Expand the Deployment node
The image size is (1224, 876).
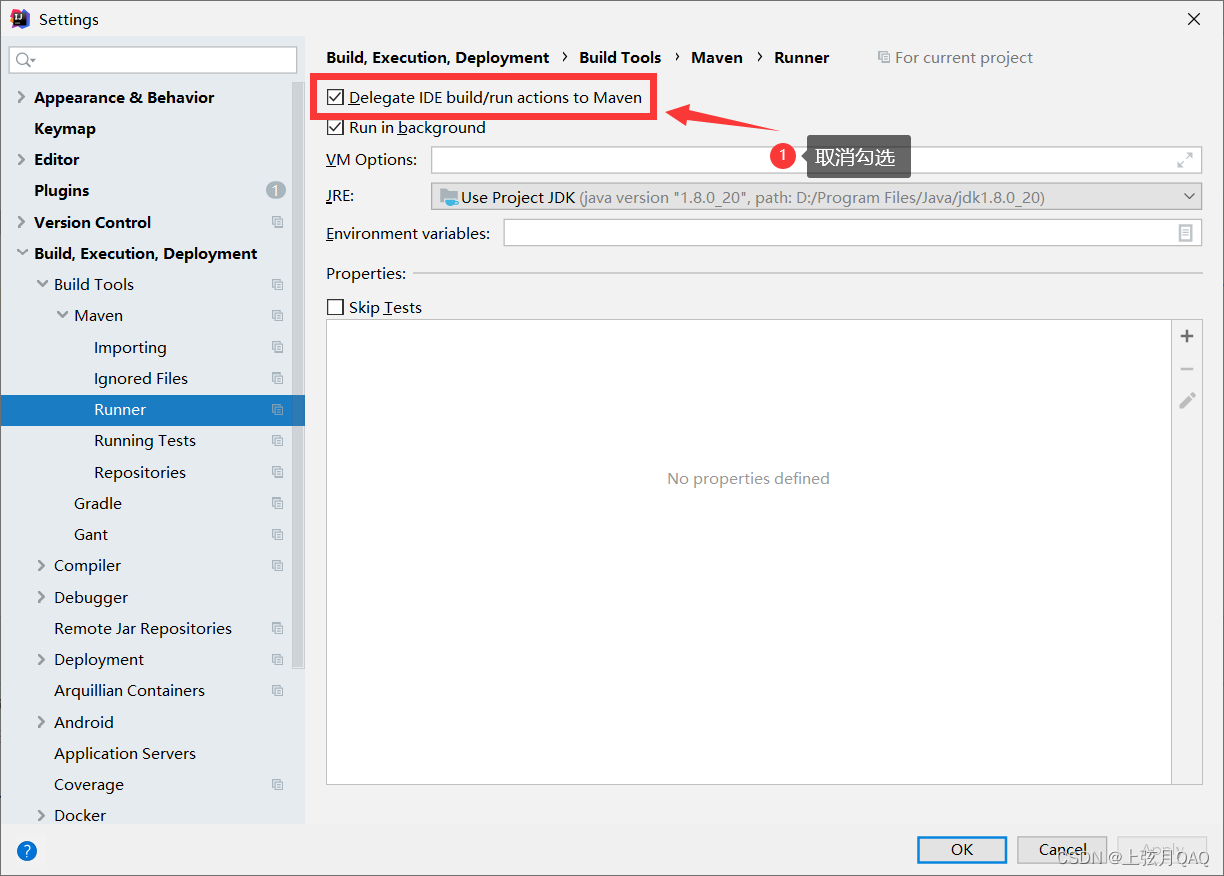coord(42,659)
